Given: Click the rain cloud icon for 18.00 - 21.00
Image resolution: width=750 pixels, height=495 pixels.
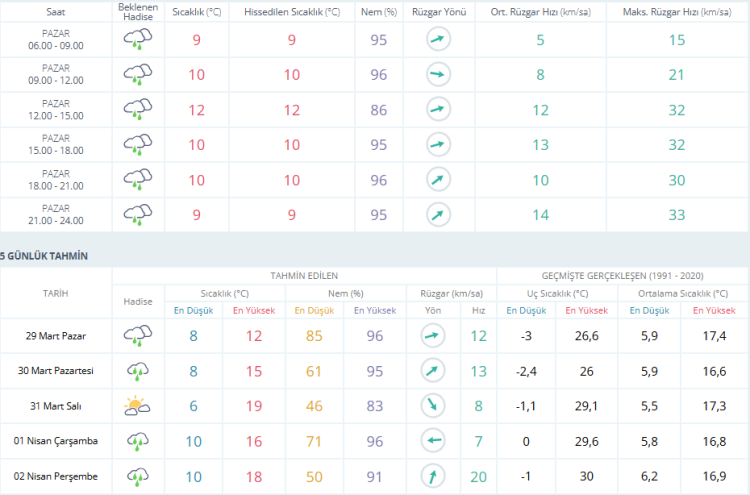Looking at the screenshot, I should tap(138, 180).
